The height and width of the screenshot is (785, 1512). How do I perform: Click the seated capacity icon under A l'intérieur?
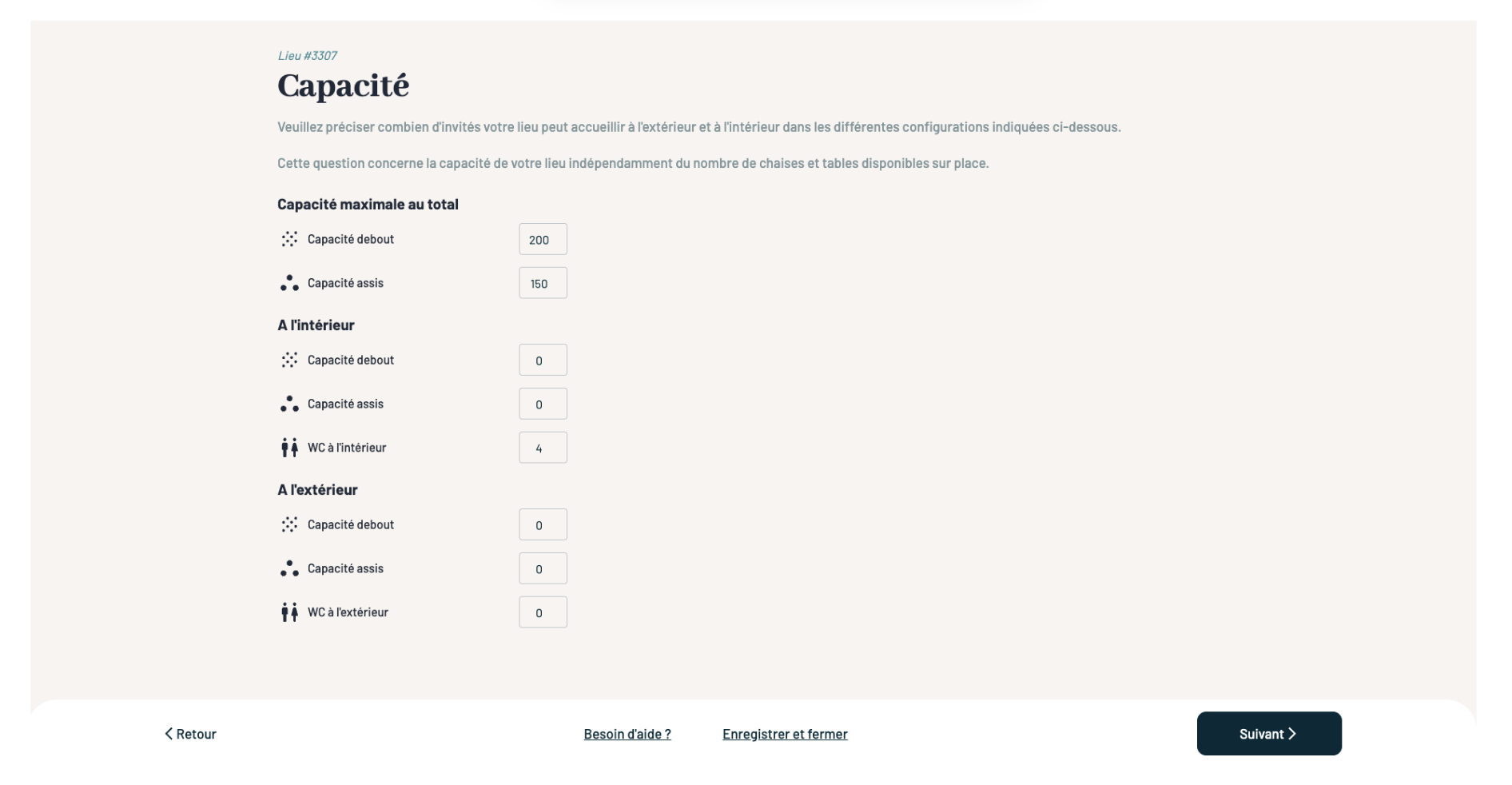click(289, 404)
